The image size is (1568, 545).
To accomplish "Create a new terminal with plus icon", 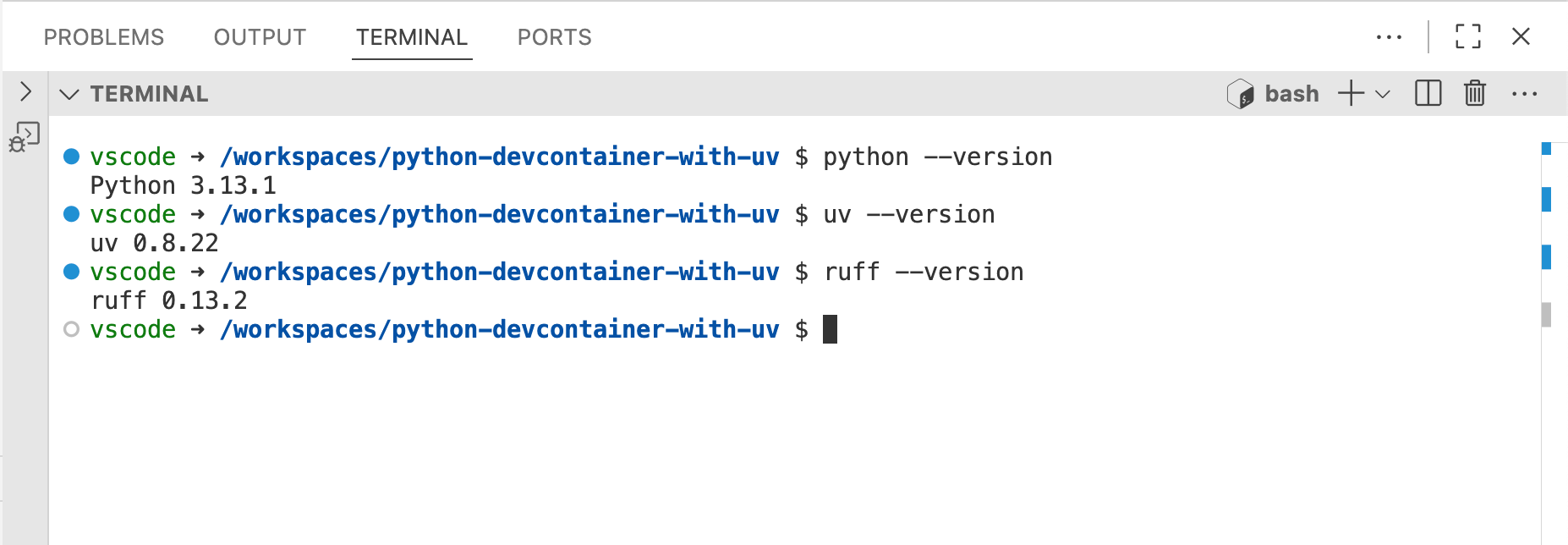I will pos(1351,93).
